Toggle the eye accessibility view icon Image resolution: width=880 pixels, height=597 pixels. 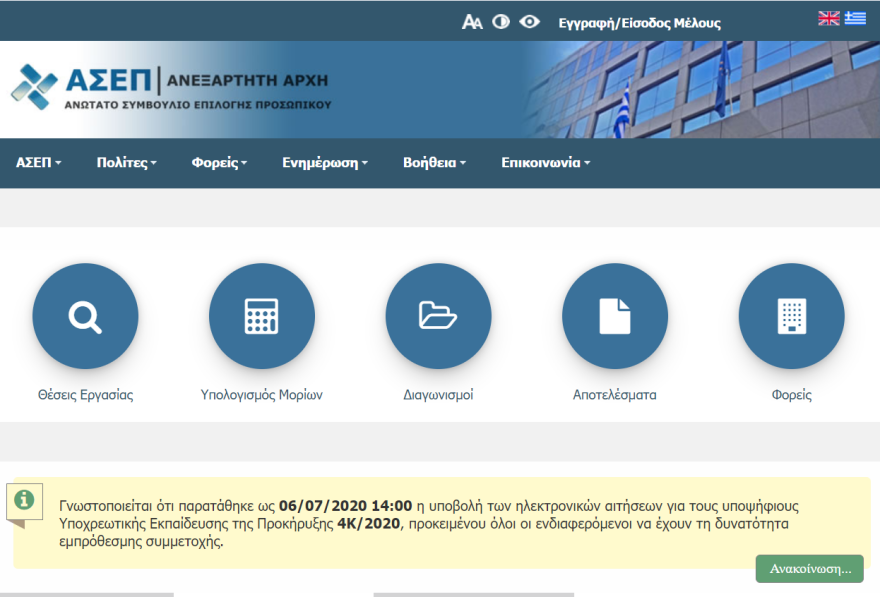[x=529, y=22]
